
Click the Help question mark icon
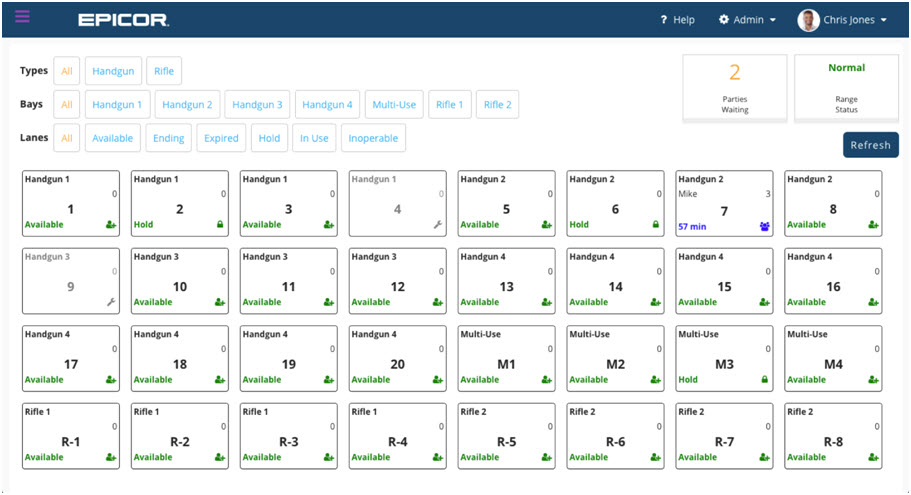(664, 20)
